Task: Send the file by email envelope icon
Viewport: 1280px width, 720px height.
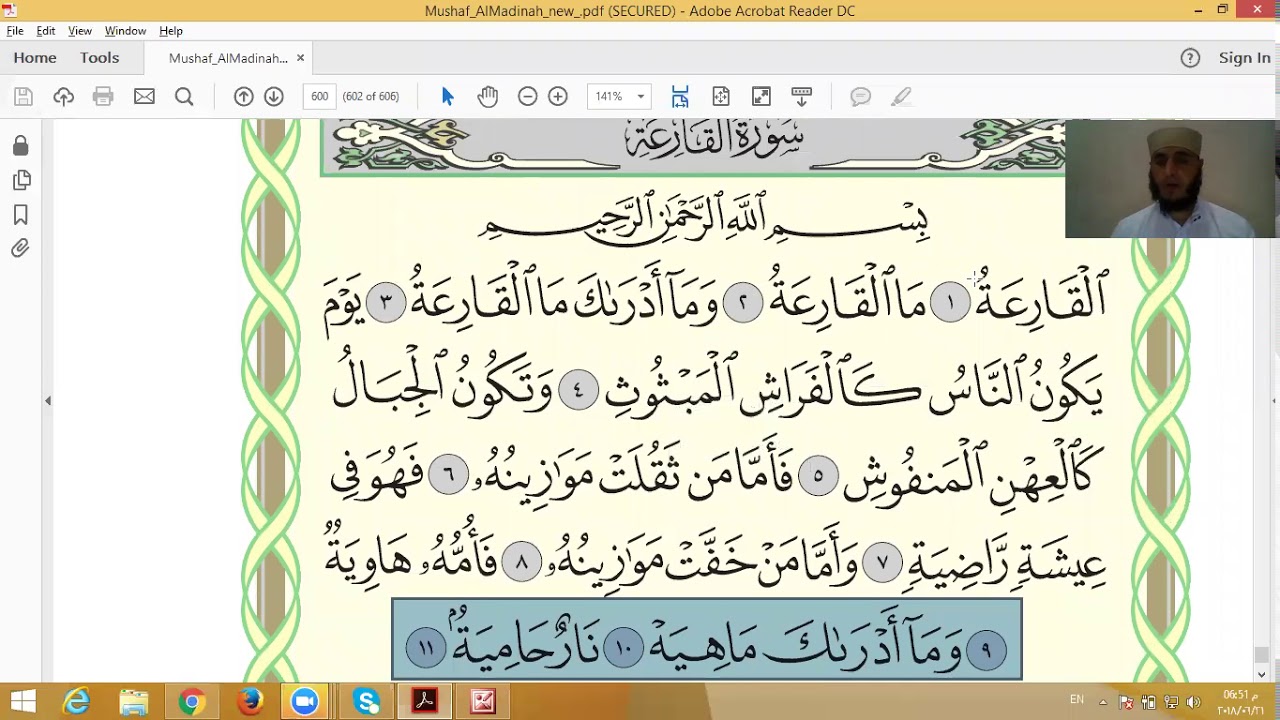Action: click(x=144, y=96)
